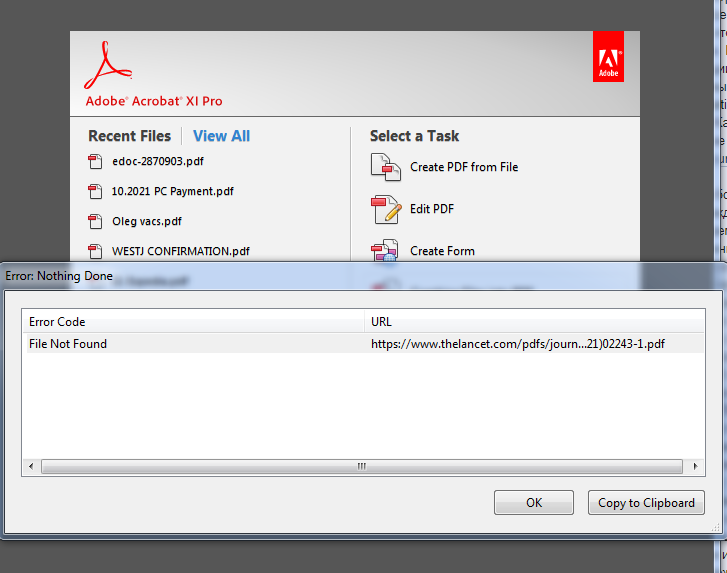Open the View All recent files link
The height and width of the screenshot is (573, 727).
(x=221, y=136)
